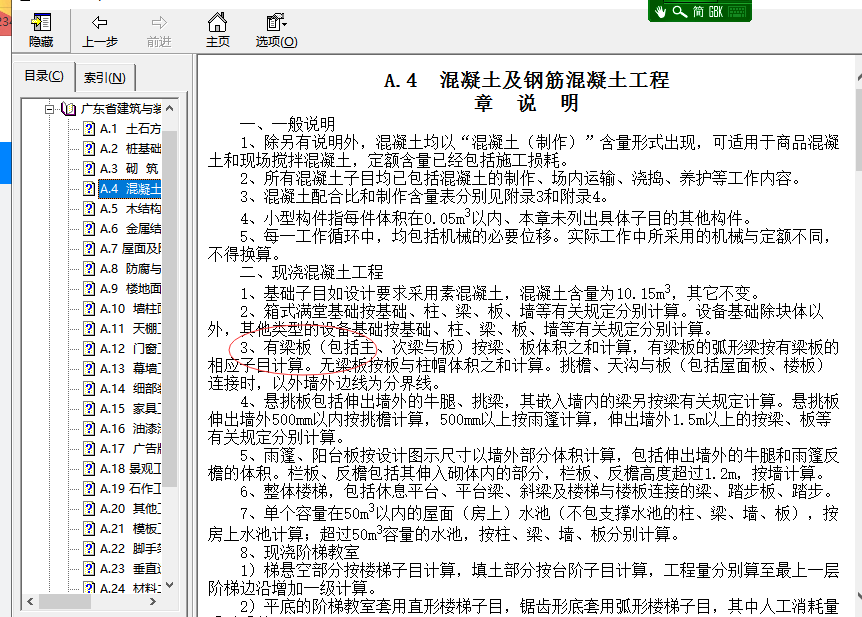
Task: Open topic A.22 脚手
Action: coord(130,548)
